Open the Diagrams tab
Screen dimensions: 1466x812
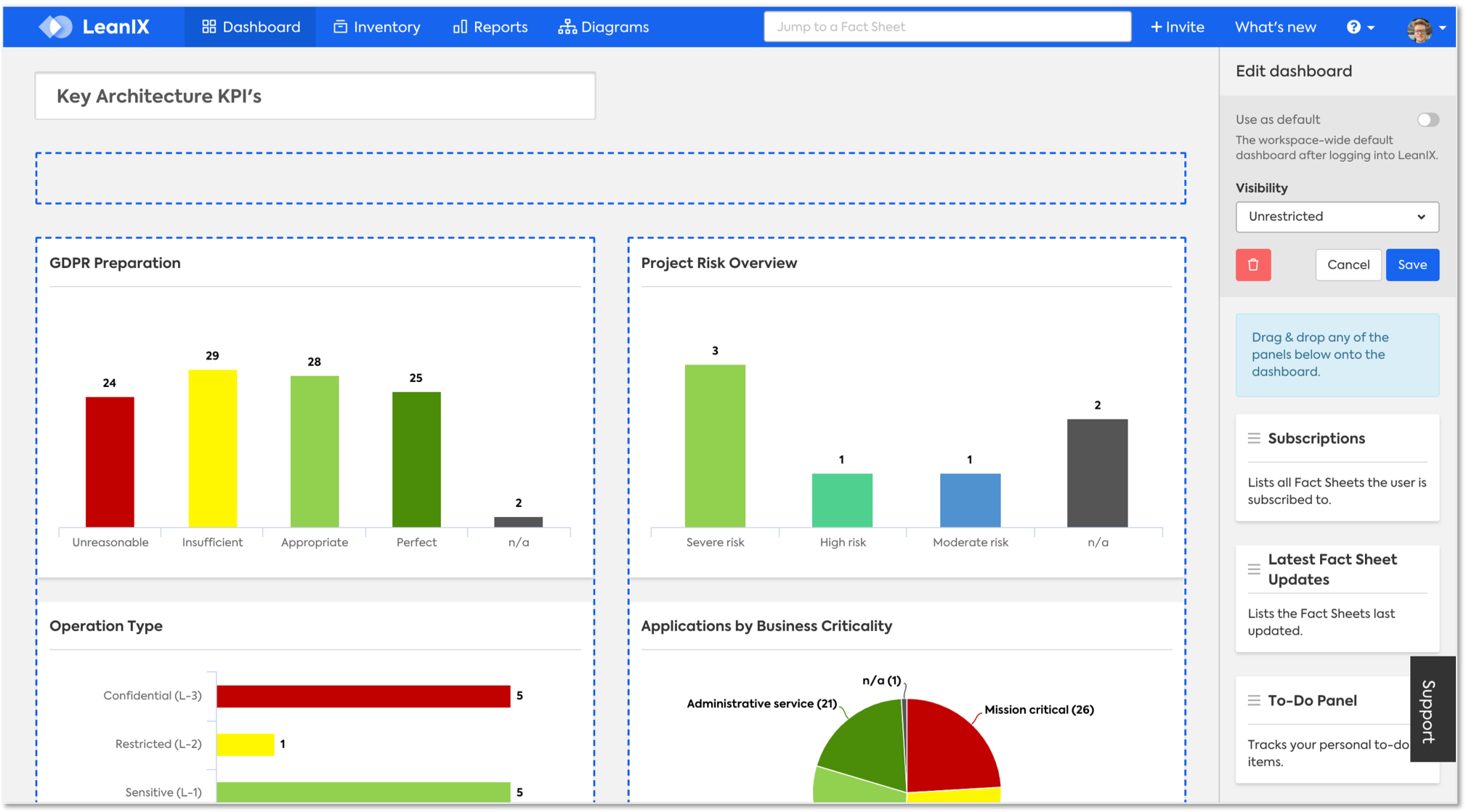[604, 27]
